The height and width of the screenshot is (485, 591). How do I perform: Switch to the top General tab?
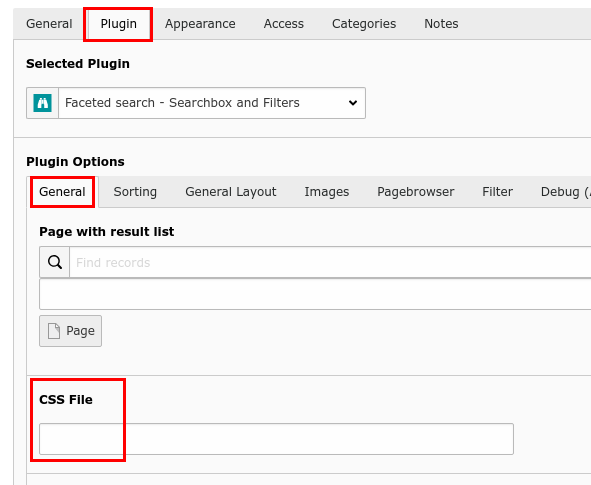coord(49,24)
